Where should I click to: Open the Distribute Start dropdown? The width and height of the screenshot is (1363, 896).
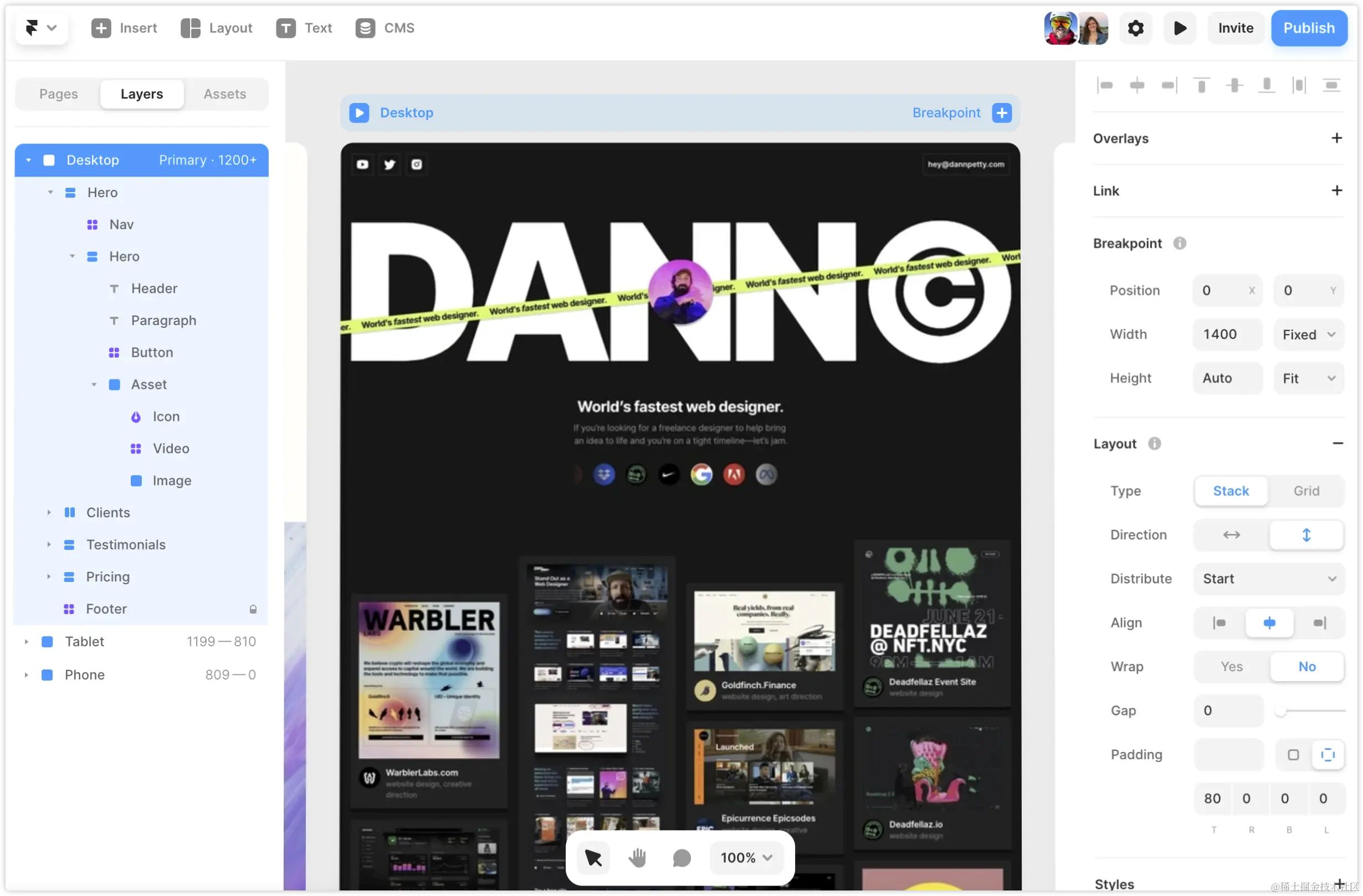pyautogui.click(x=1268, y=579)
